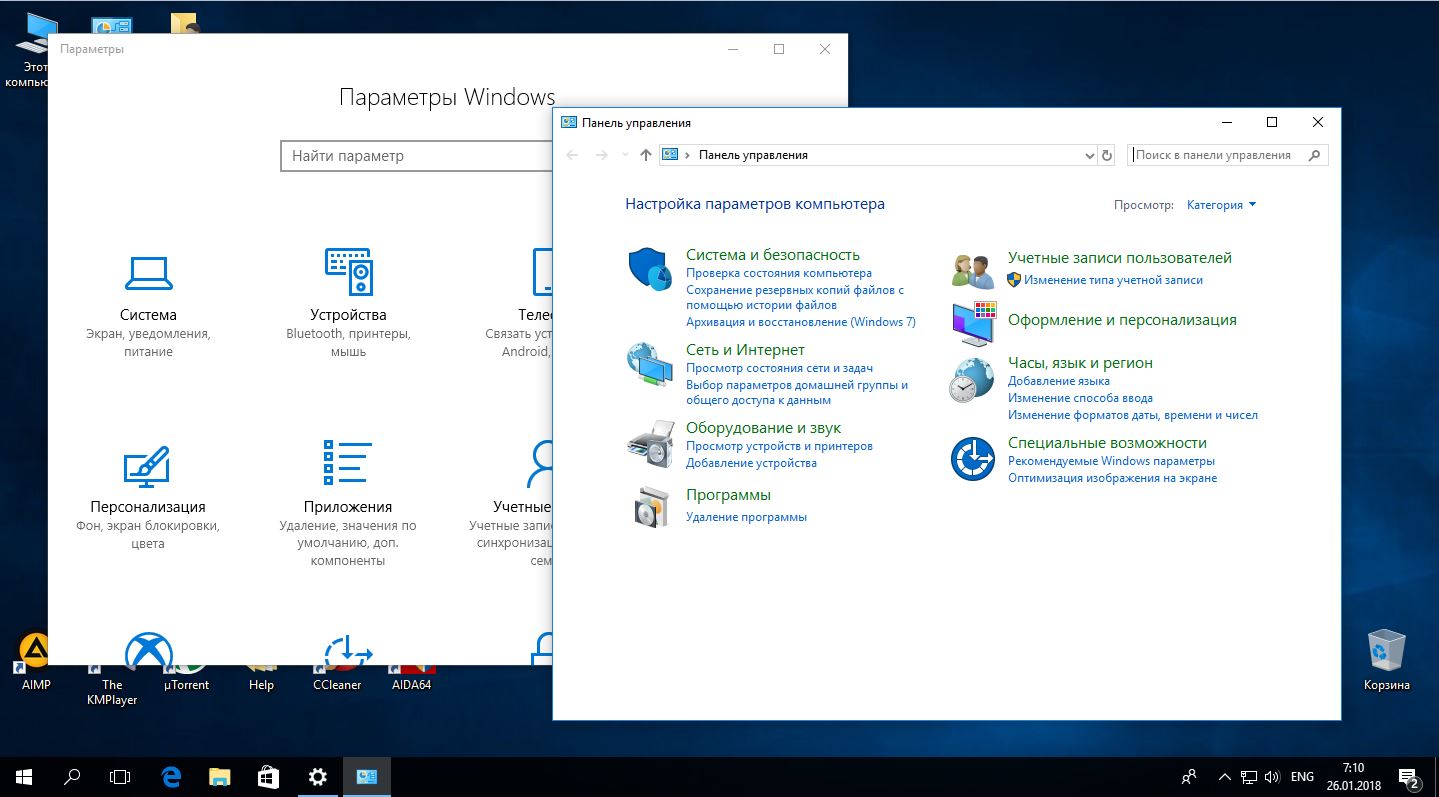Viewport: 1439px width, 797px height.
Task: Click the Оформление и персонализация monitor icon
Action: coord(972,323)
